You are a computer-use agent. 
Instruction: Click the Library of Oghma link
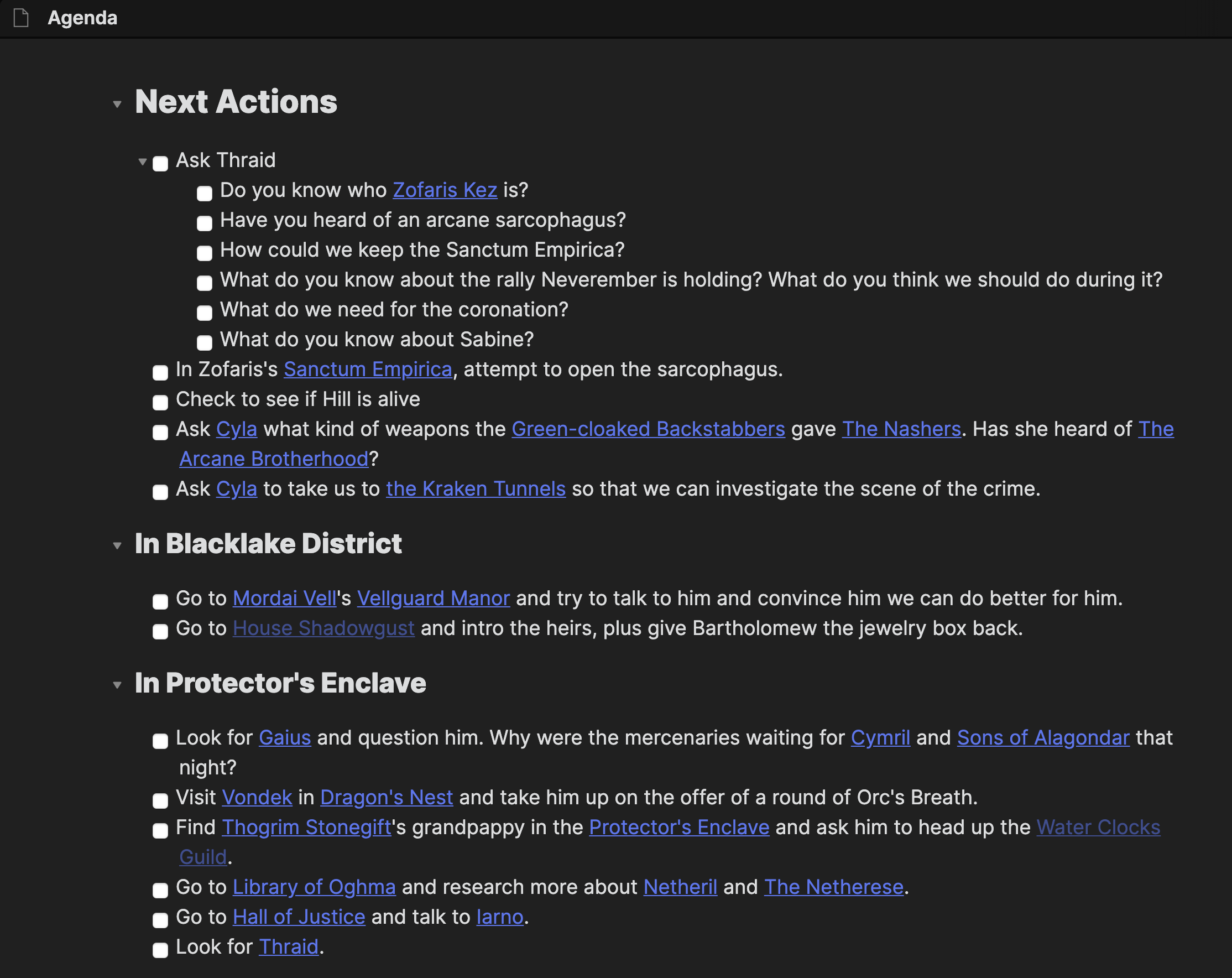point(314,887)
